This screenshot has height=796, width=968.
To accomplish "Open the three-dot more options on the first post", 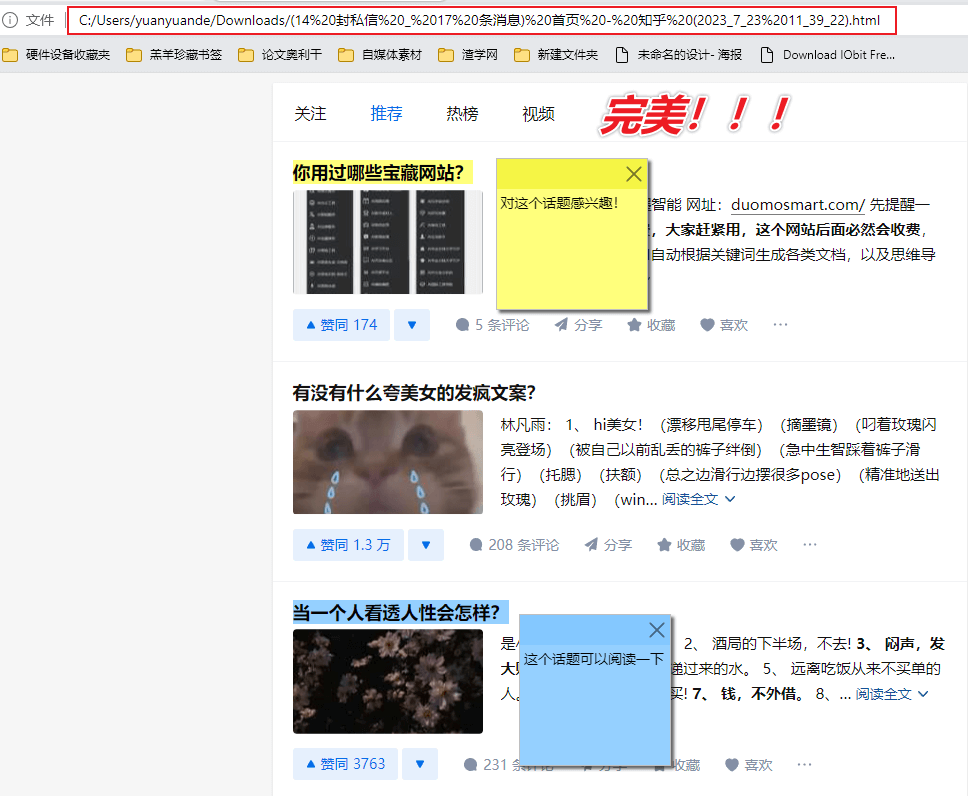I will [x=780, y=325].
